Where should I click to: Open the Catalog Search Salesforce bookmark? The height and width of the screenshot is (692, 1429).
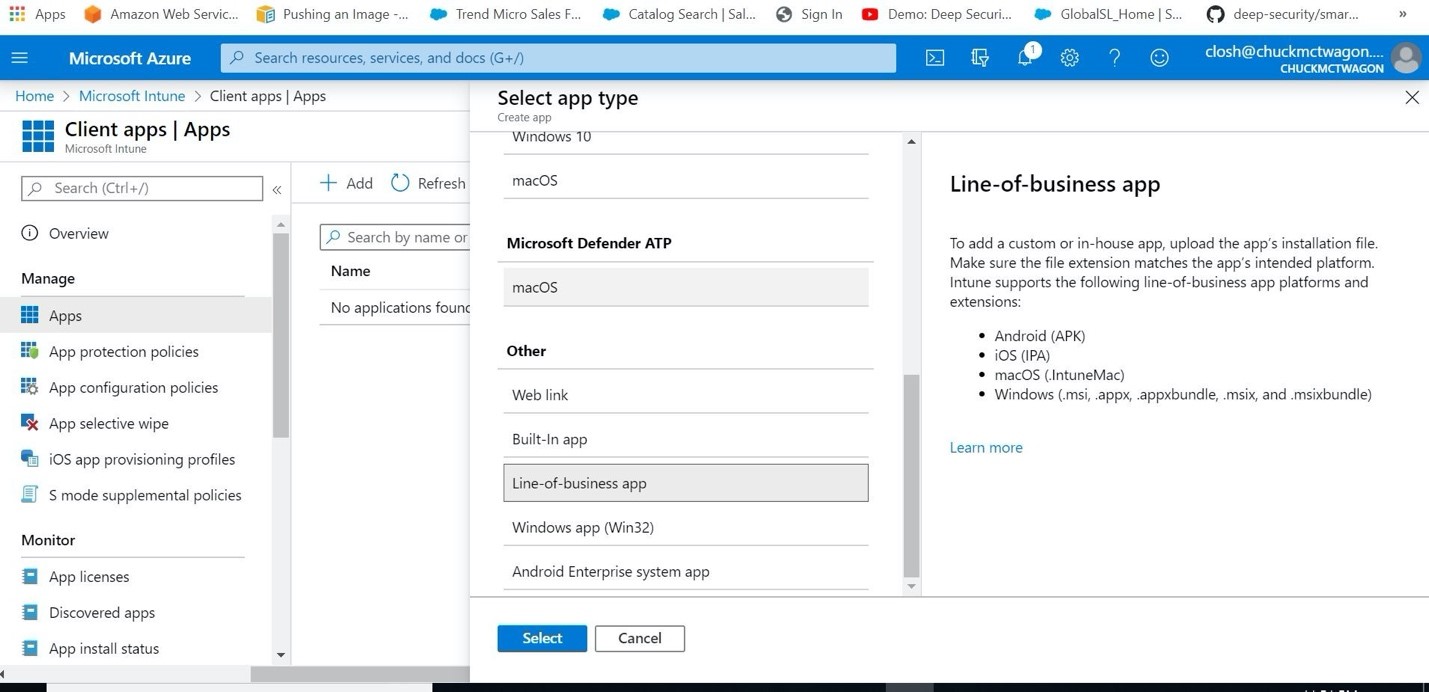pyautogui.click(x=678, y=14)
